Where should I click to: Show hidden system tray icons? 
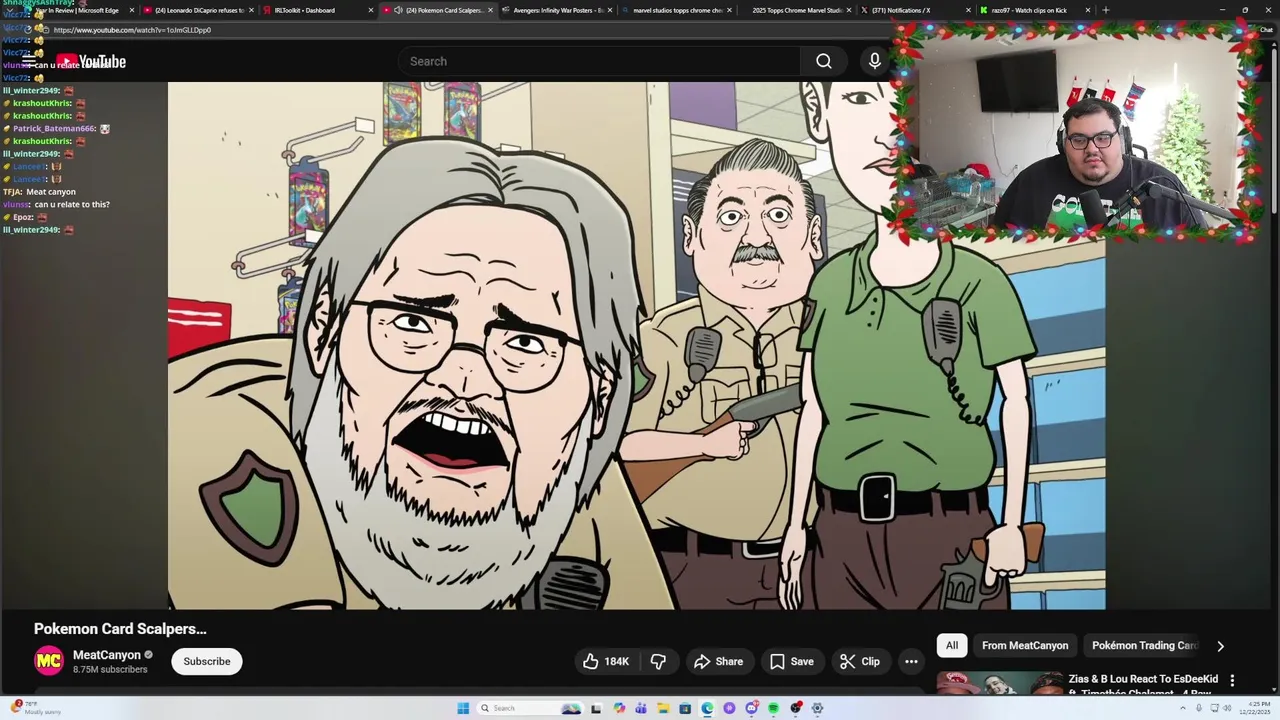pyautogui.click(x=1182, y=708)
